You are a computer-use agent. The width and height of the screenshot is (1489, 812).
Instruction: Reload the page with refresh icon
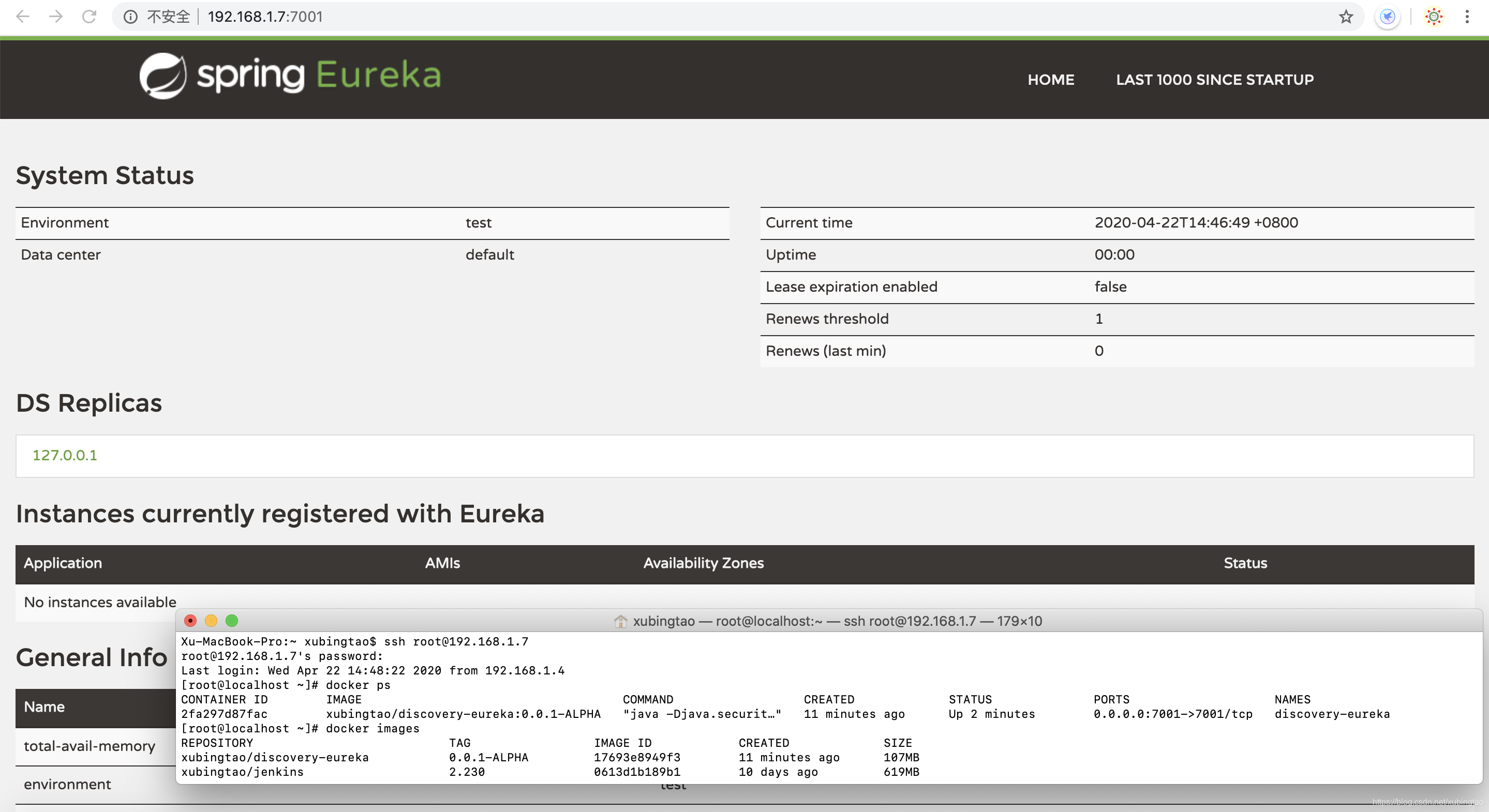point(89,16)
